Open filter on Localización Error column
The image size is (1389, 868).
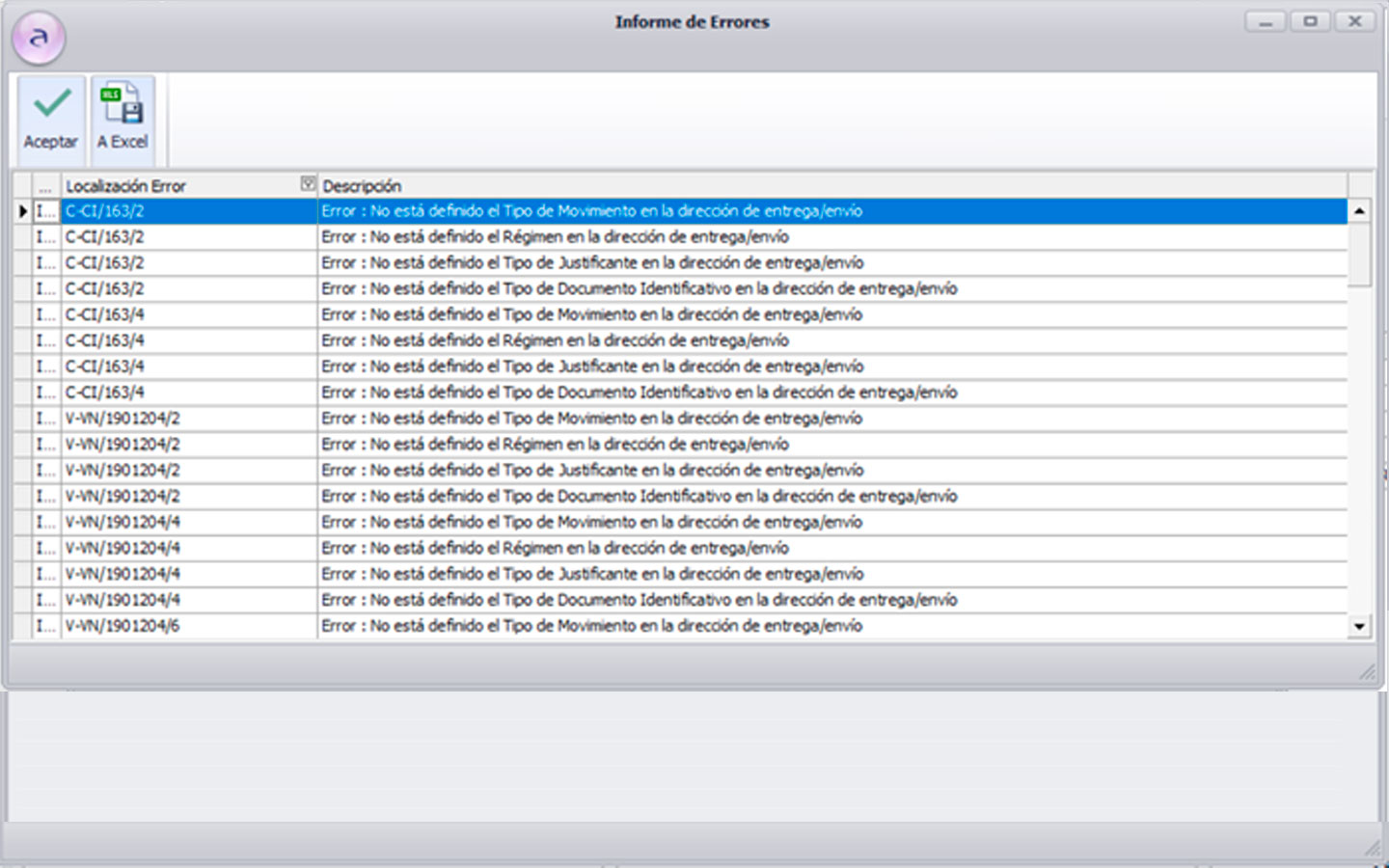[308, 183]
